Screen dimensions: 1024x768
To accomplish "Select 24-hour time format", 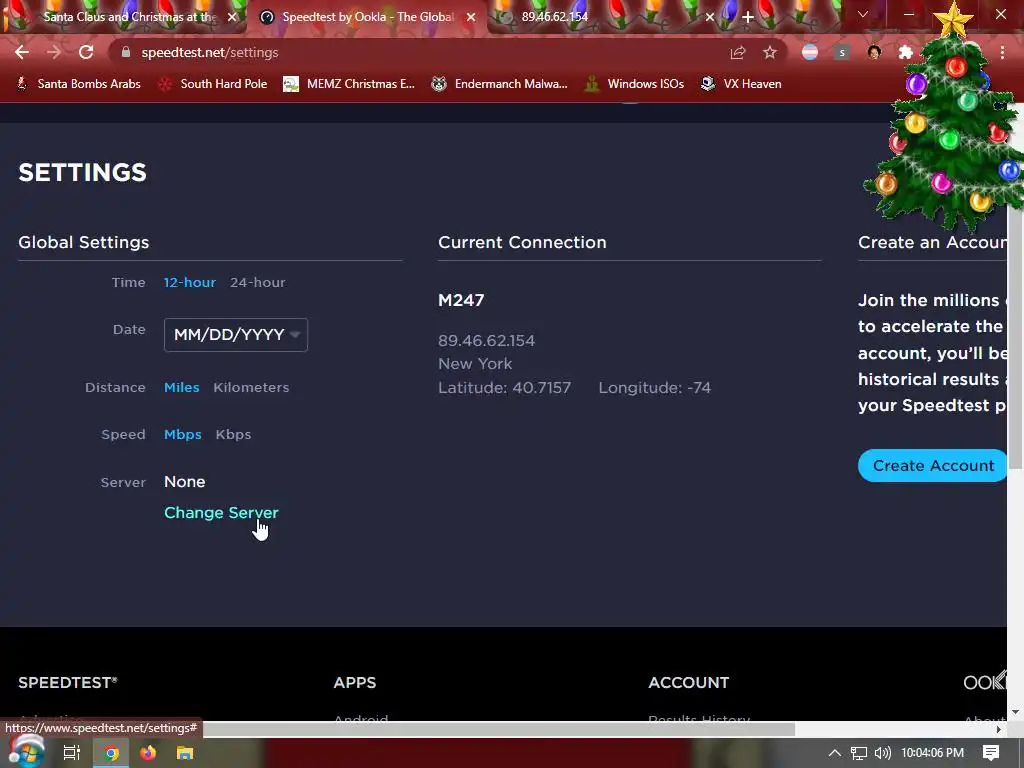I will coord(257,282).
